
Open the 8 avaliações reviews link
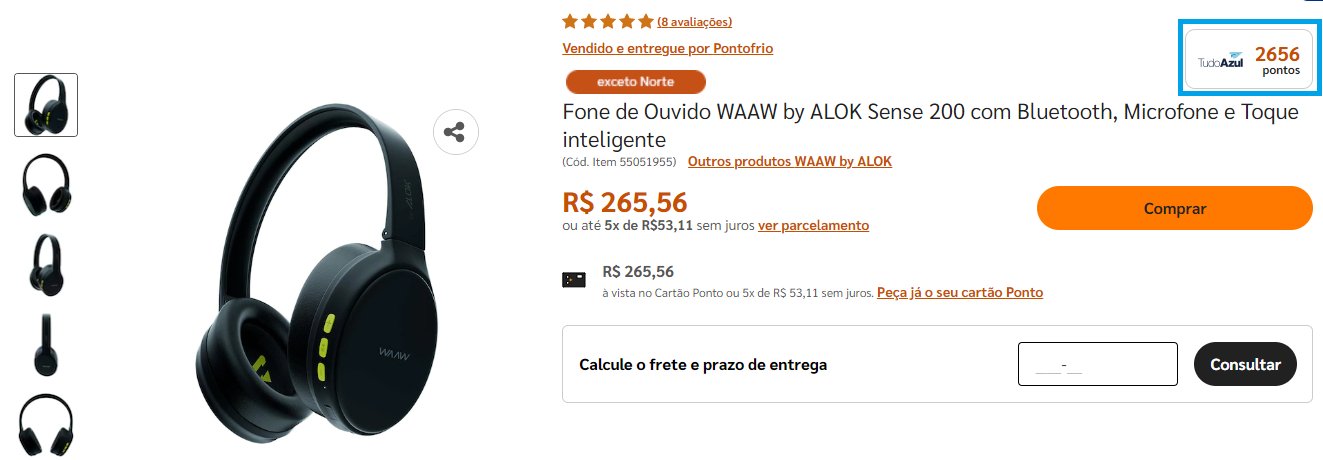[x=695, y=22]
